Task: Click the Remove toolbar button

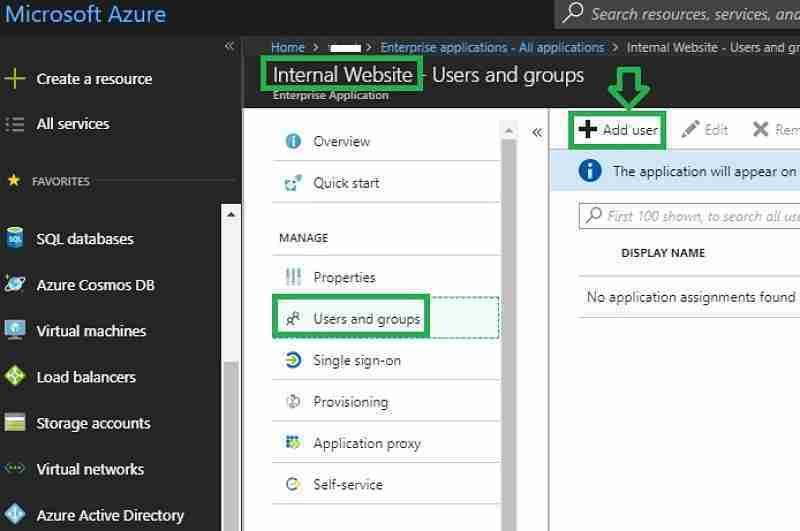Action: (x=776, y=130)
